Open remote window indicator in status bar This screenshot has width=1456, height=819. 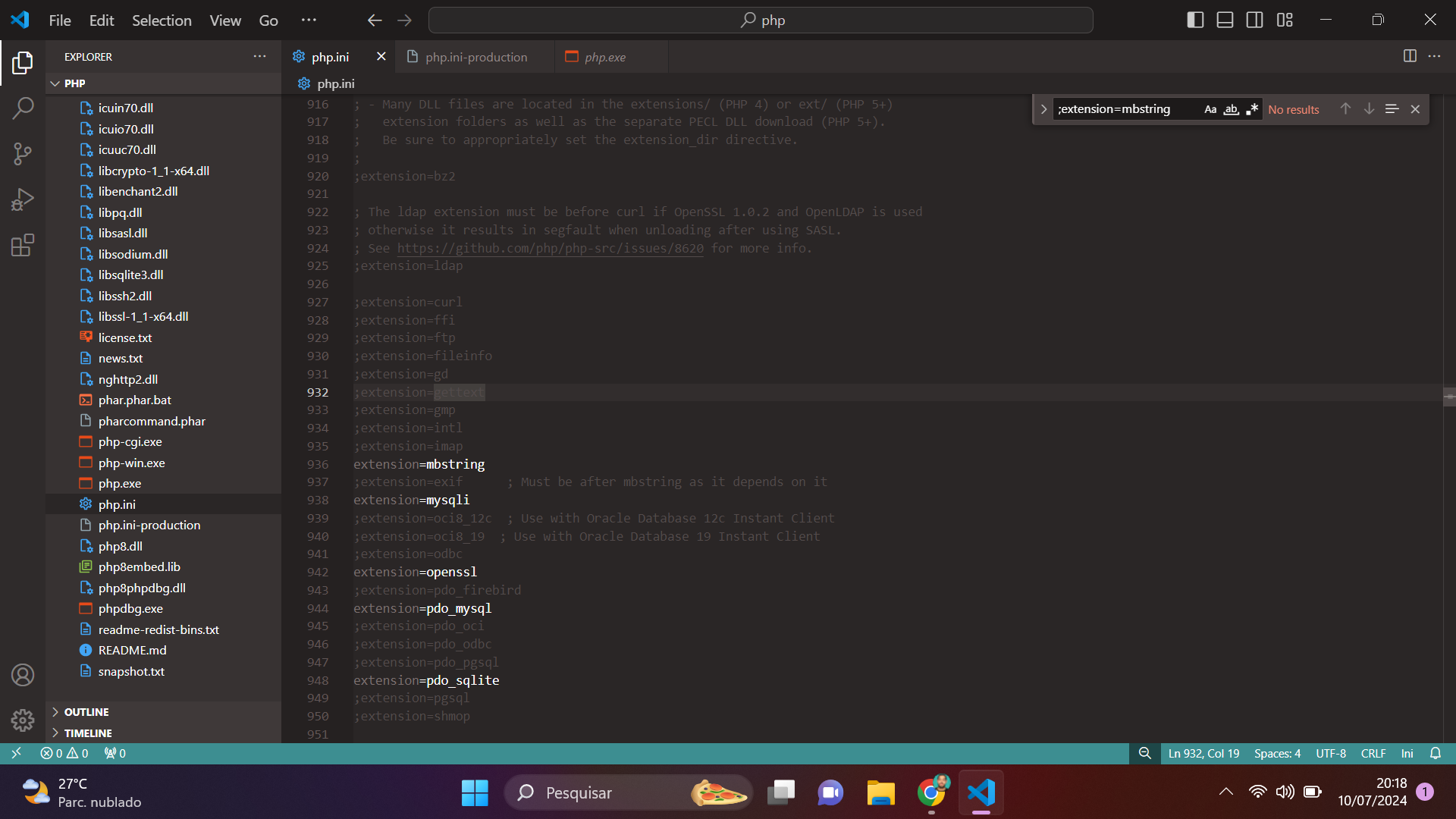point(16,754)
